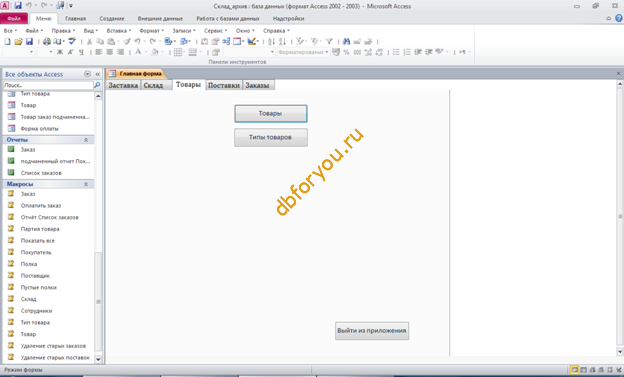Open the Главная ribbon tab
The height and width of the screenshot is (377, 624).
(75, 19)
